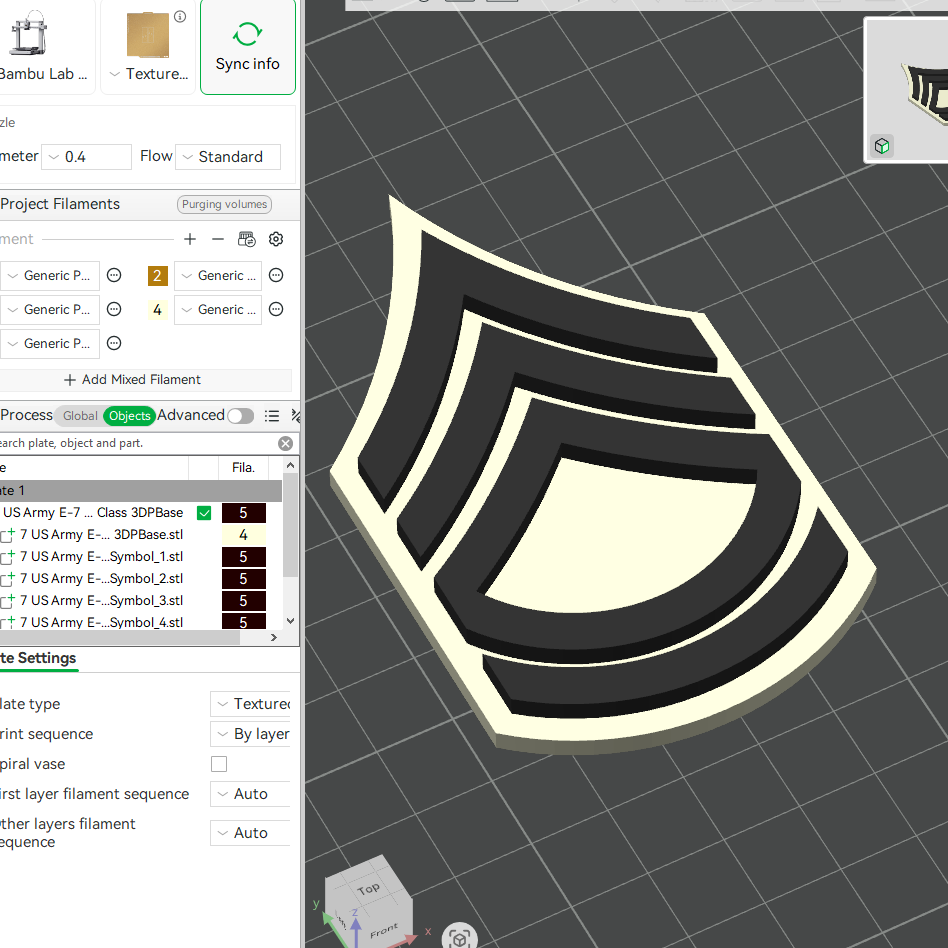The image size is (948, 948).
Task: Click edit icon beside third Generic P...
Action: pyautogui.click(x=114, y=343)
